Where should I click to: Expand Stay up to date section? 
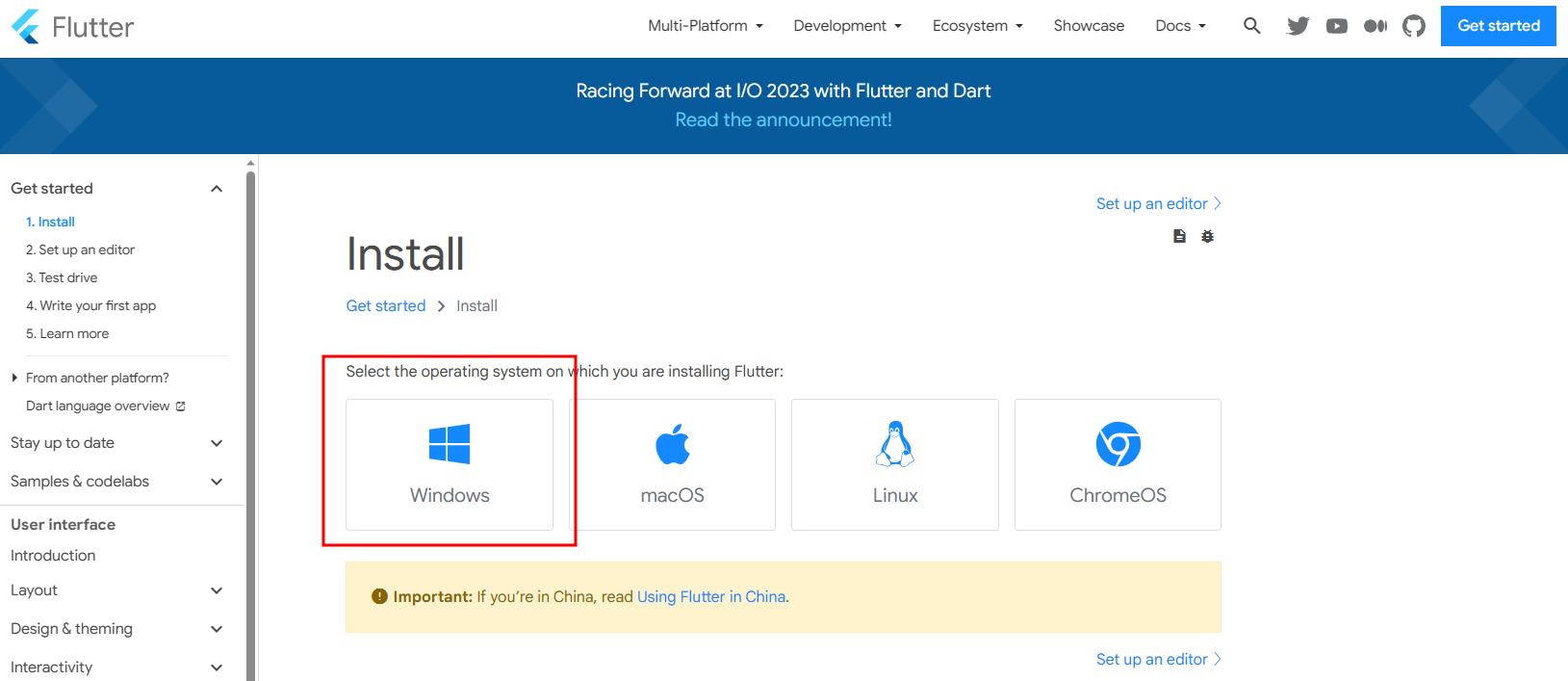point(116,443)
